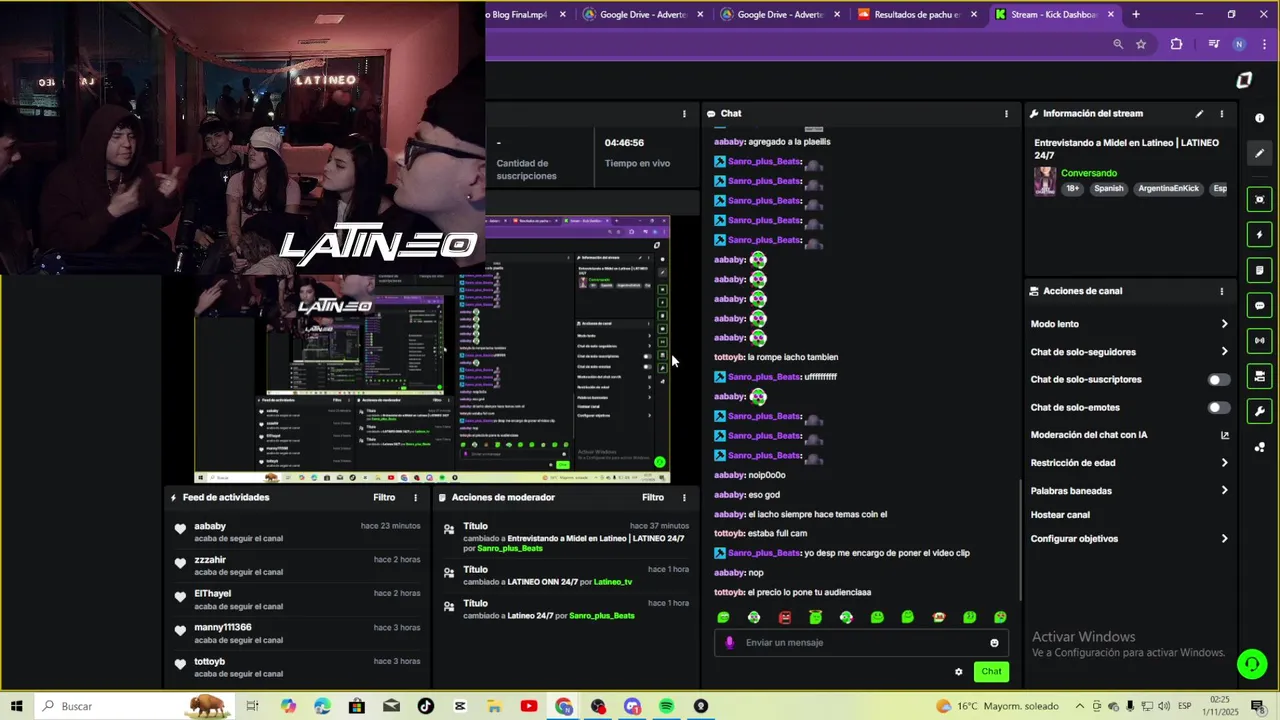
Task: Open chat settings gear icon
Action: pyautogui.click(x=958, y=672)
